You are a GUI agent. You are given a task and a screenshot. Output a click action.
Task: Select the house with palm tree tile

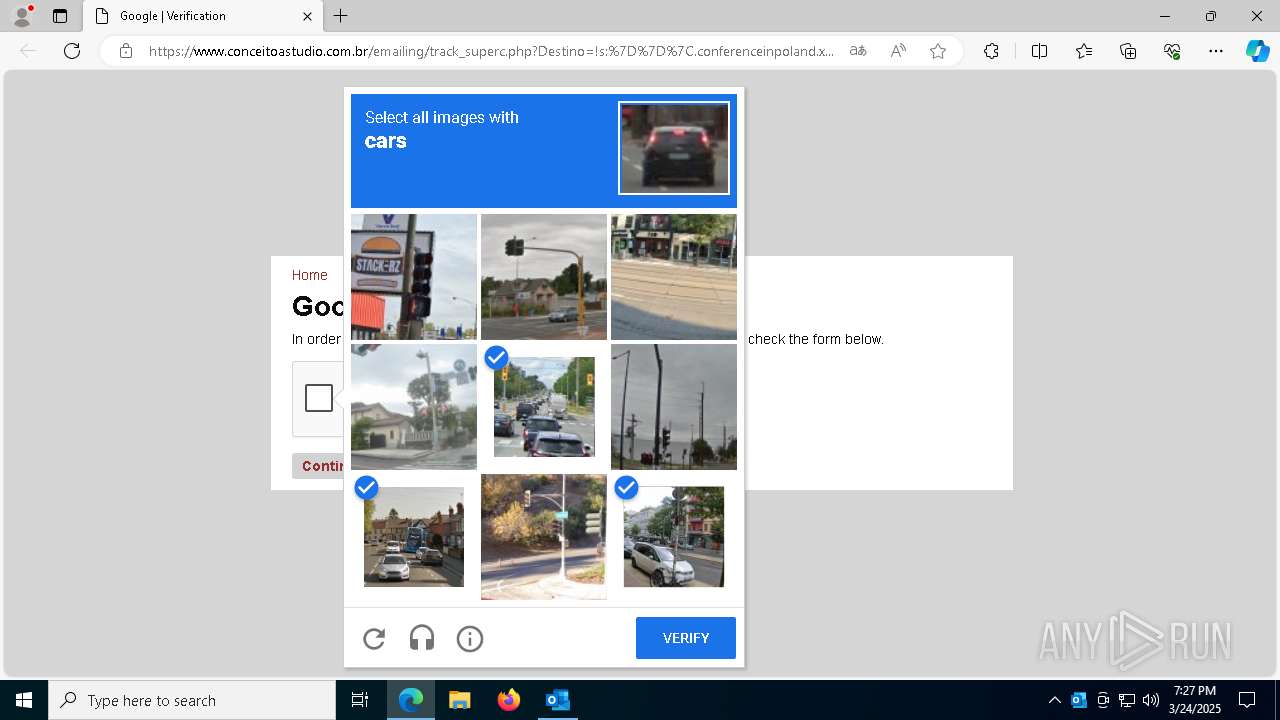[x=414, y=407]
